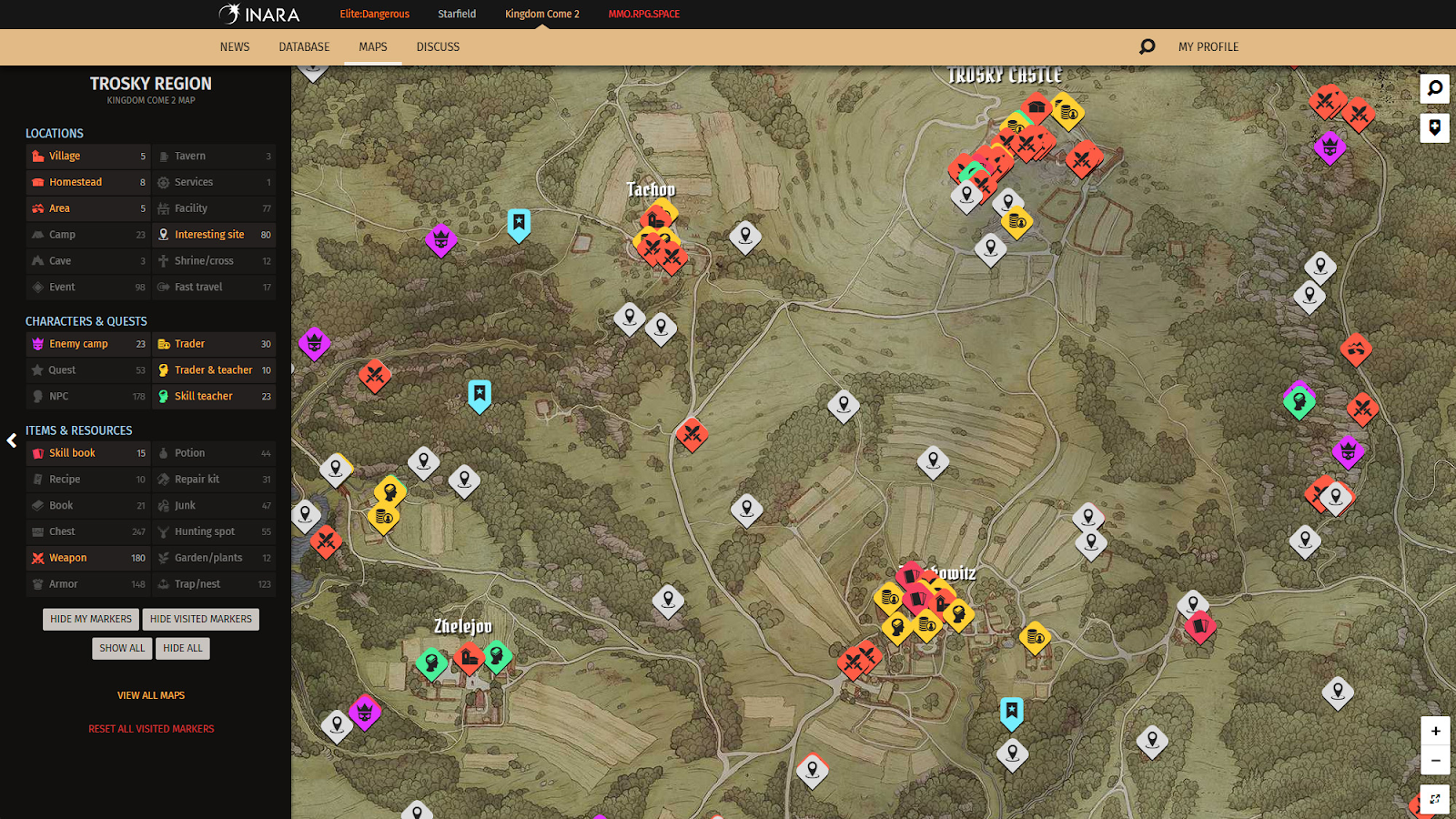Click the INARA logo

(x=259, y=14)
